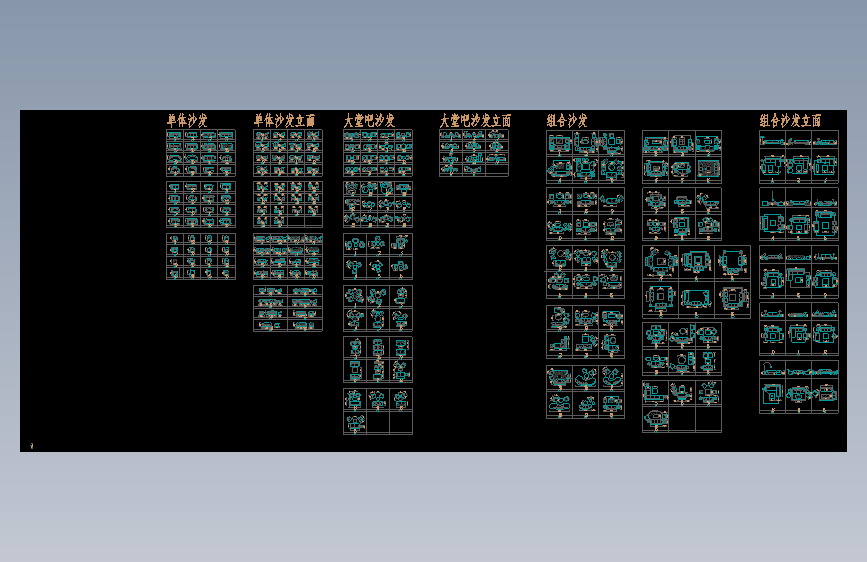The image size is (867, 562).
Task: Click the 单体沙发 heading text
Action: 187,120
